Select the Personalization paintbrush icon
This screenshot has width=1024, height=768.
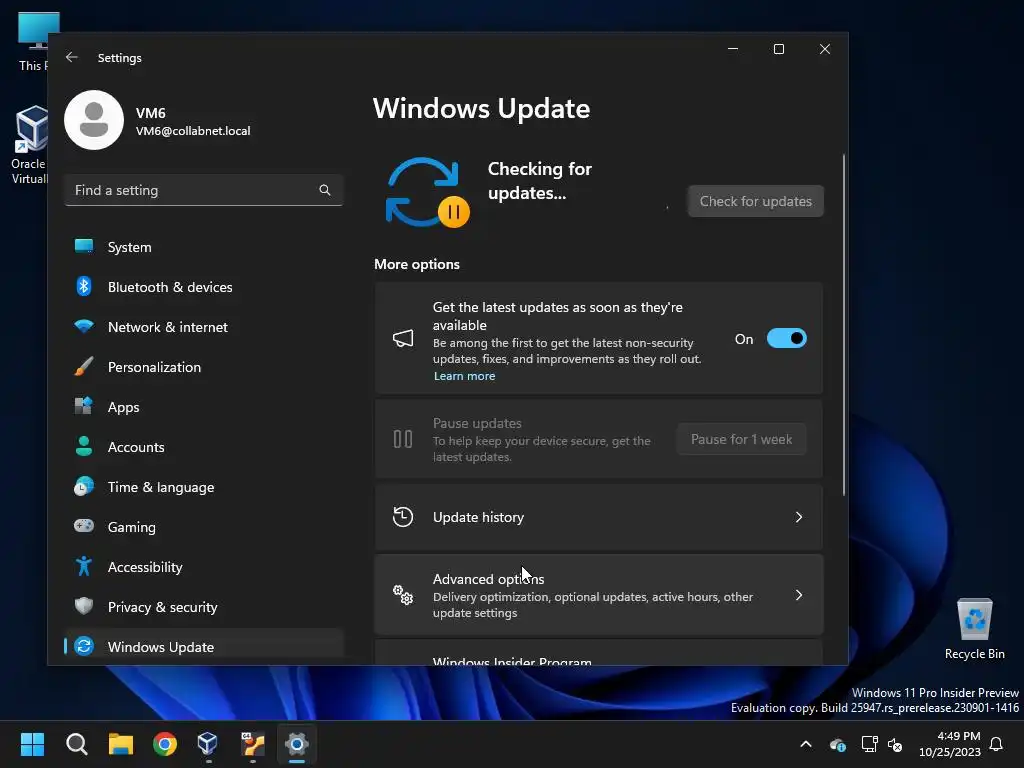84,366
